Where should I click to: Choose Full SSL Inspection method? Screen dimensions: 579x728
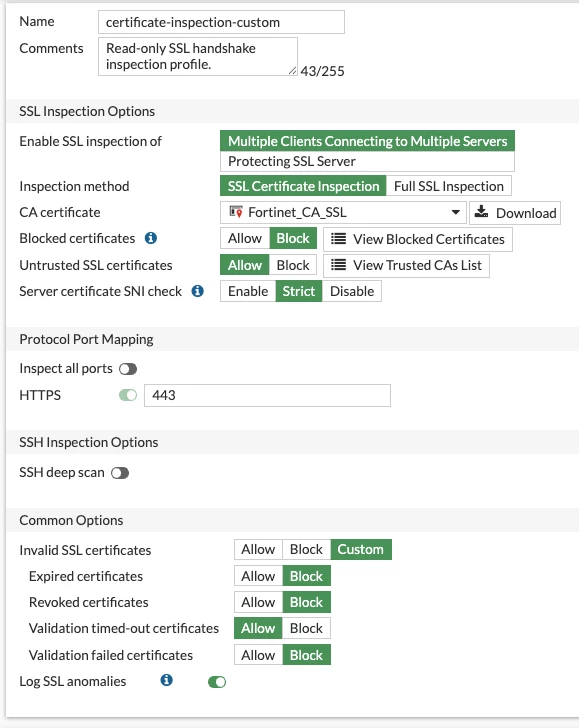pos(449,186)
